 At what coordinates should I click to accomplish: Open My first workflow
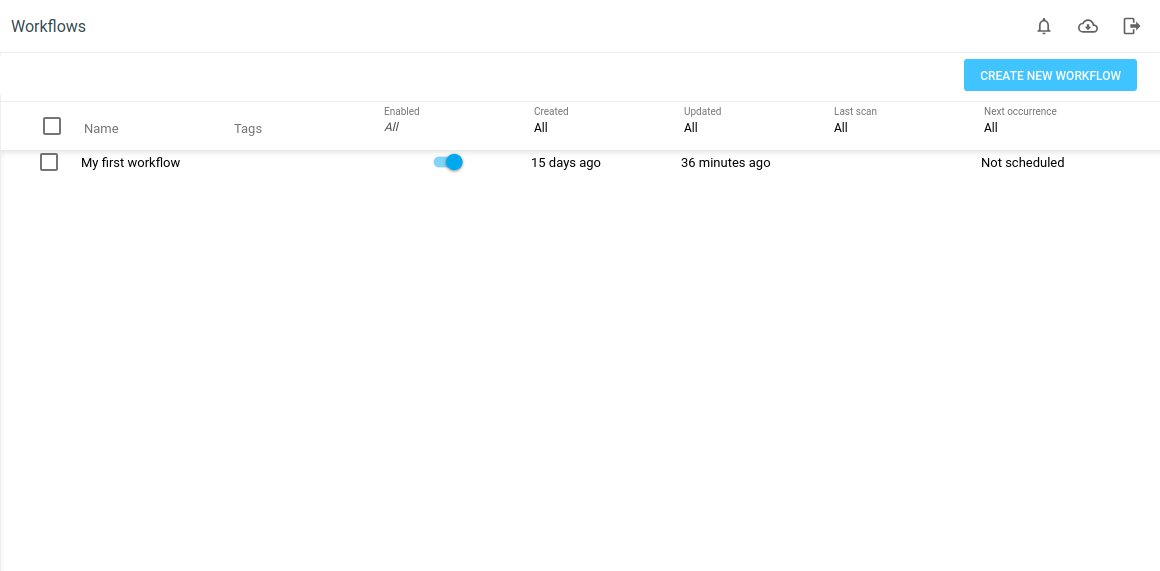(130, 162)
